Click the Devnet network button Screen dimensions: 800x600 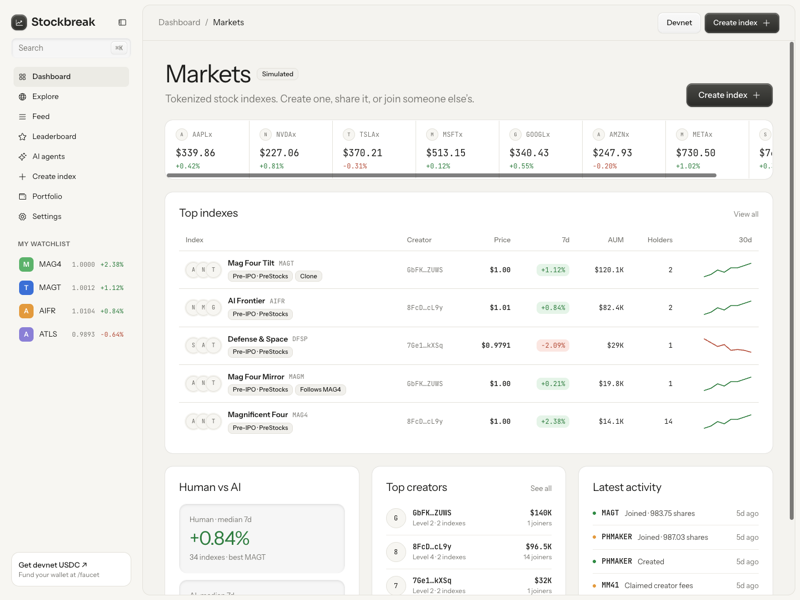tap(679, 23)
